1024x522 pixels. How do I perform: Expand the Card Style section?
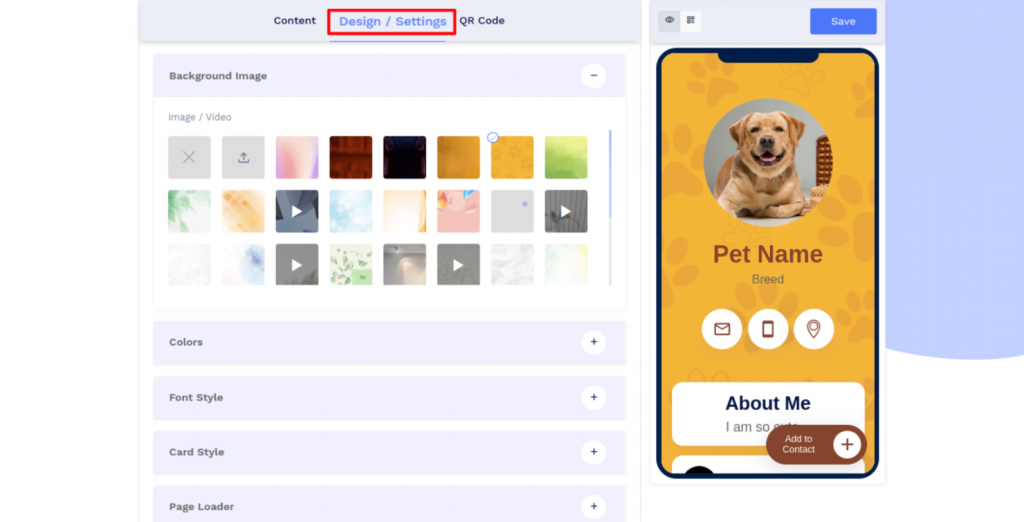(x=593, y=452)
